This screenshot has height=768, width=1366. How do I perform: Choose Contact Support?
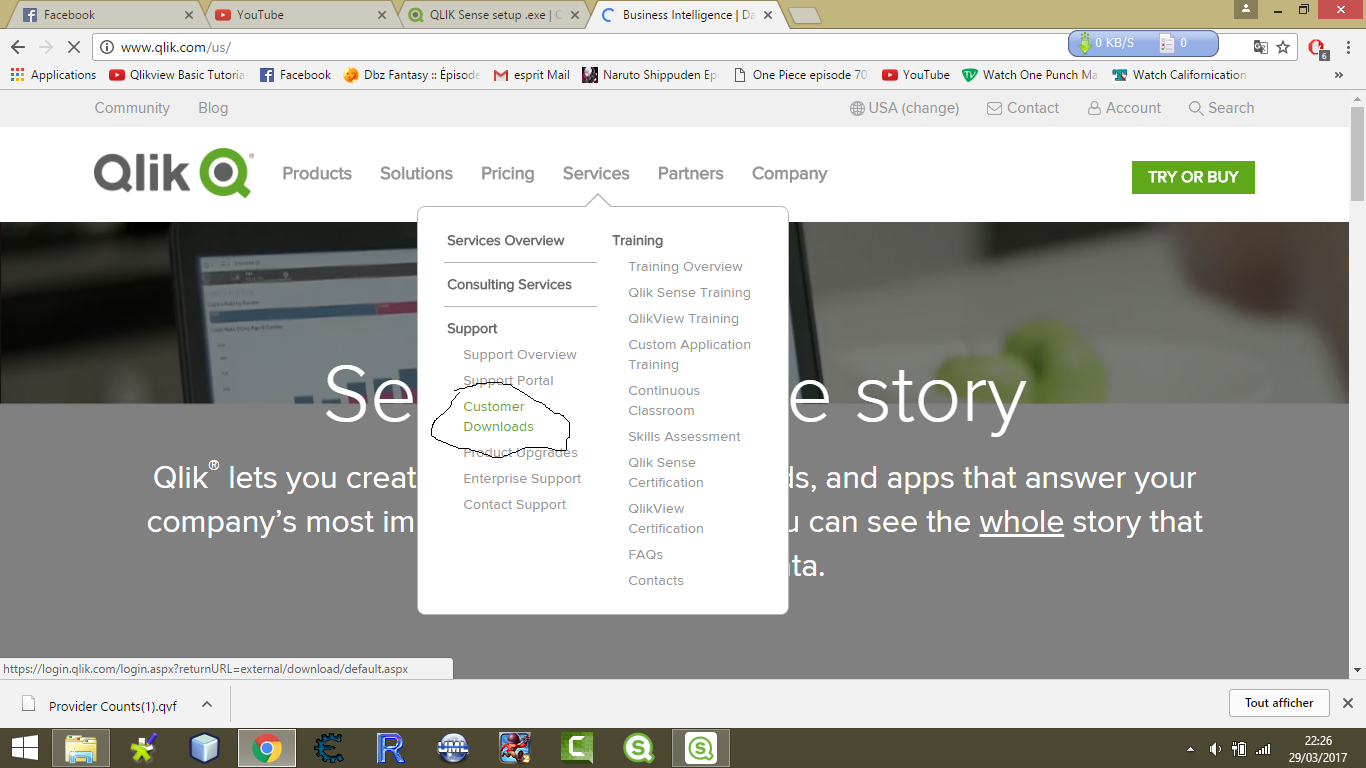tap(514, 504)
